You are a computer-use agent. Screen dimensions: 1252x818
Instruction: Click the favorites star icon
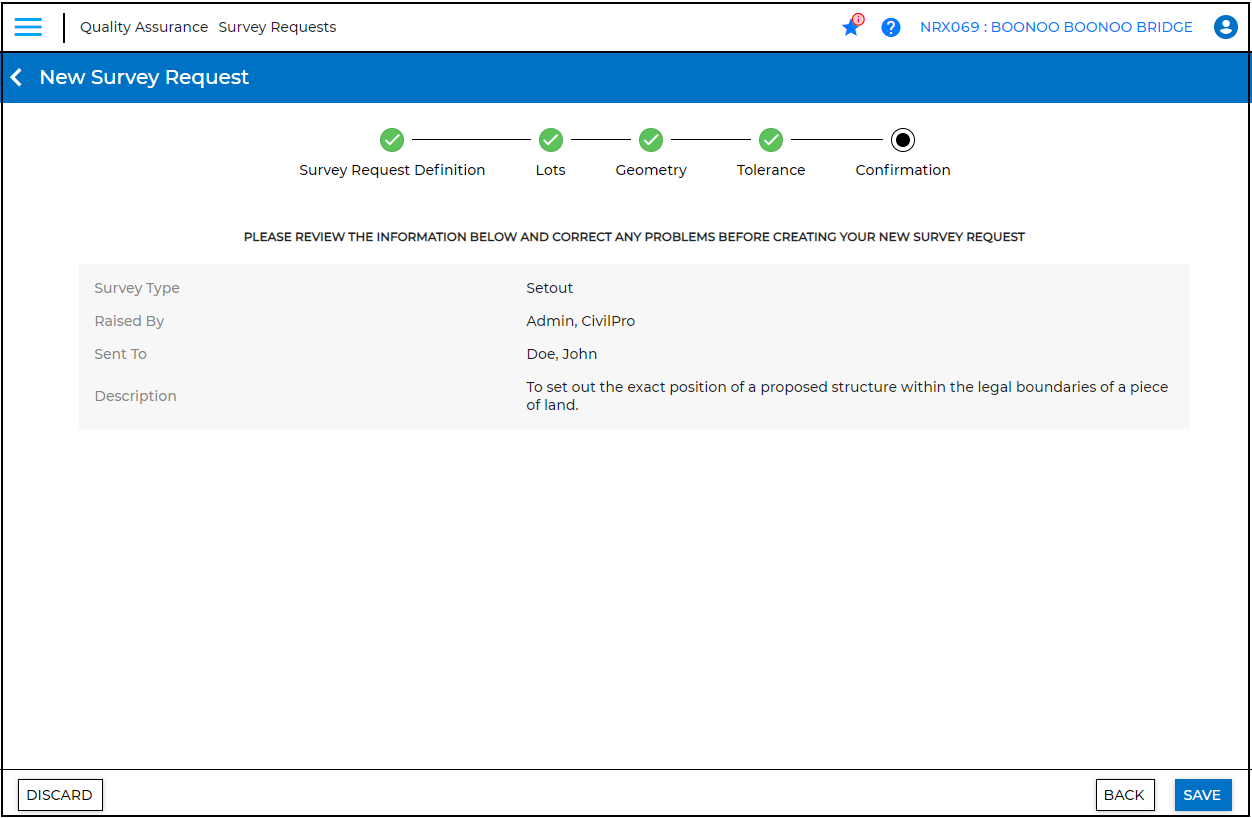(851, 27)
